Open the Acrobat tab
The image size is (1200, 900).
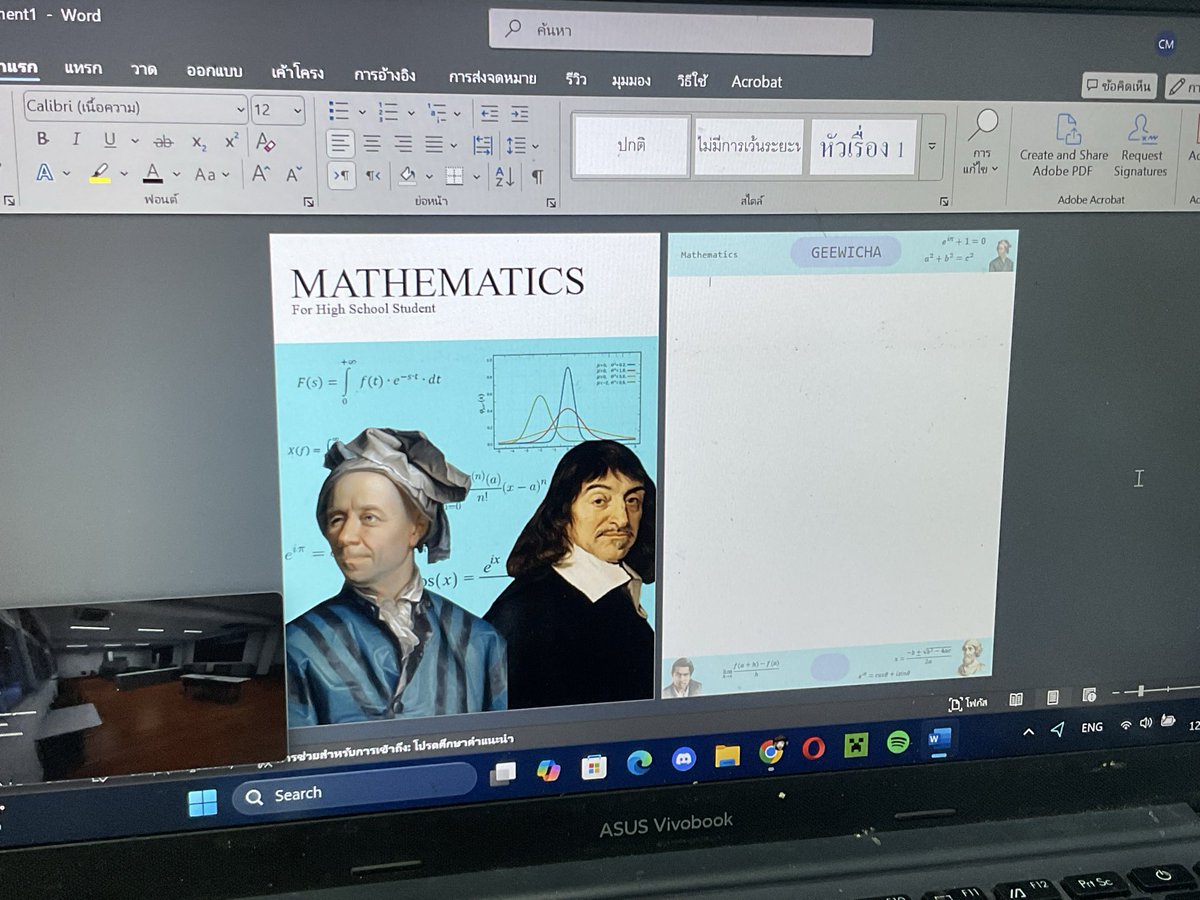[x=756, y=82]
